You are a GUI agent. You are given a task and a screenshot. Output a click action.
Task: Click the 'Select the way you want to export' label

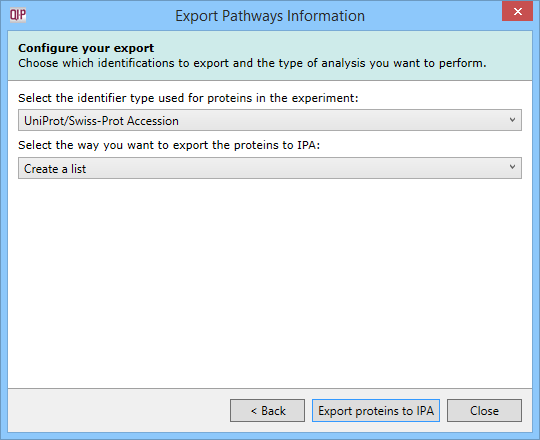(x=169, y=145)
